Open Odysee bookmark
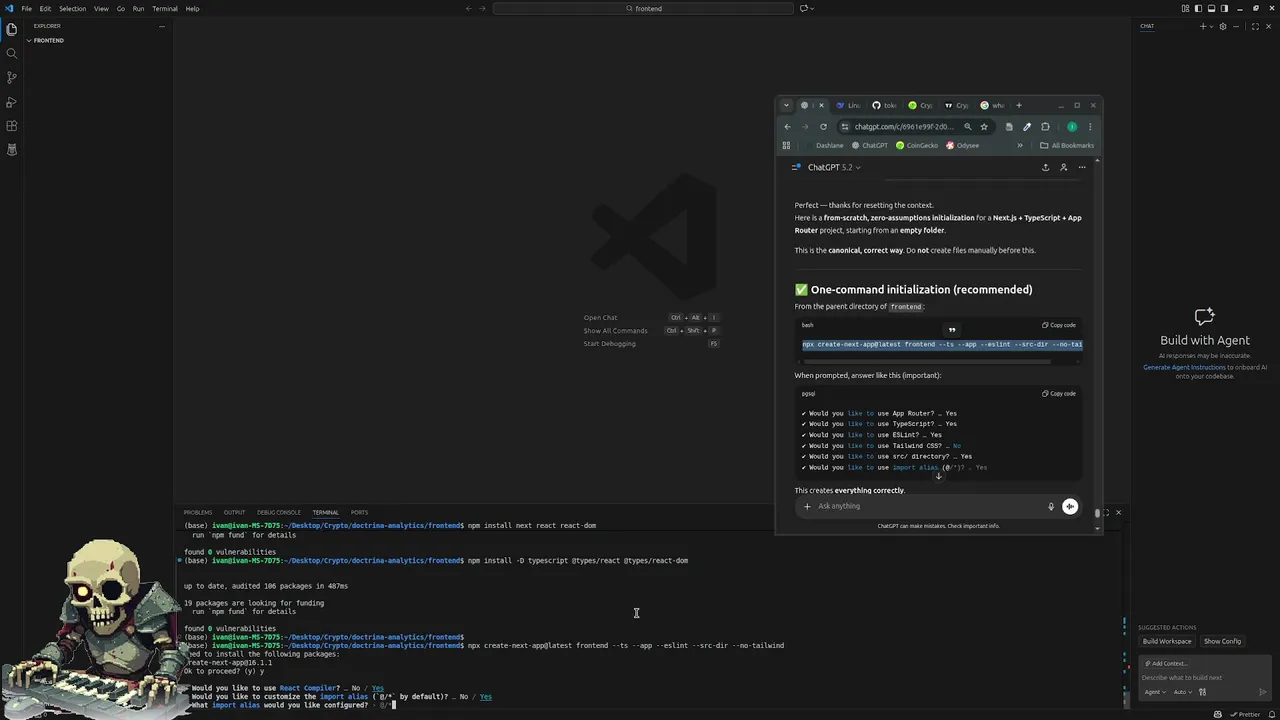This screenshot has height=720, width=1280. click(962, 145)
